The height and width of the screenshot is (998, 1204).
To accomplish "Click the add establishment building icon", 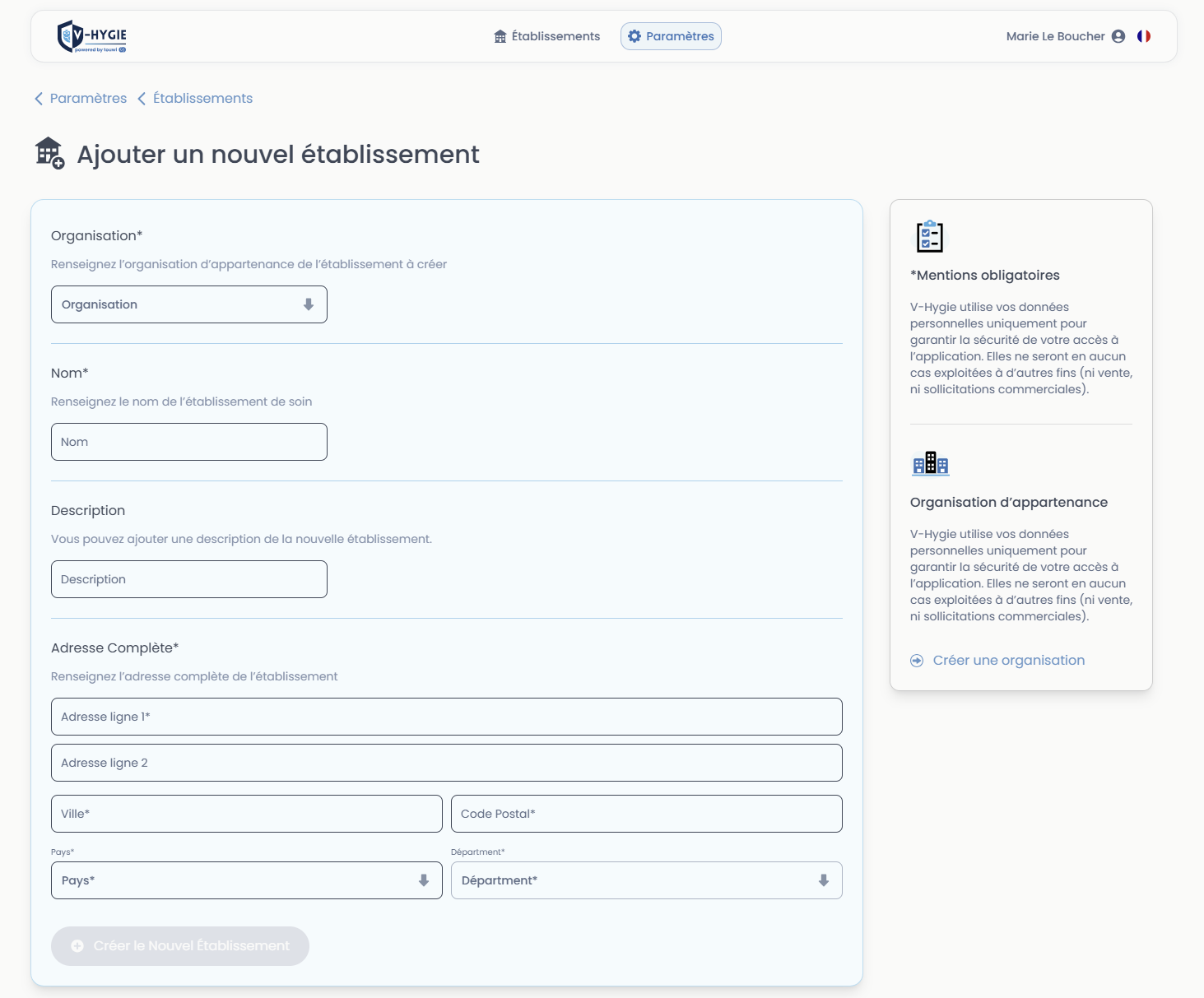I will (x=49, y=153).
